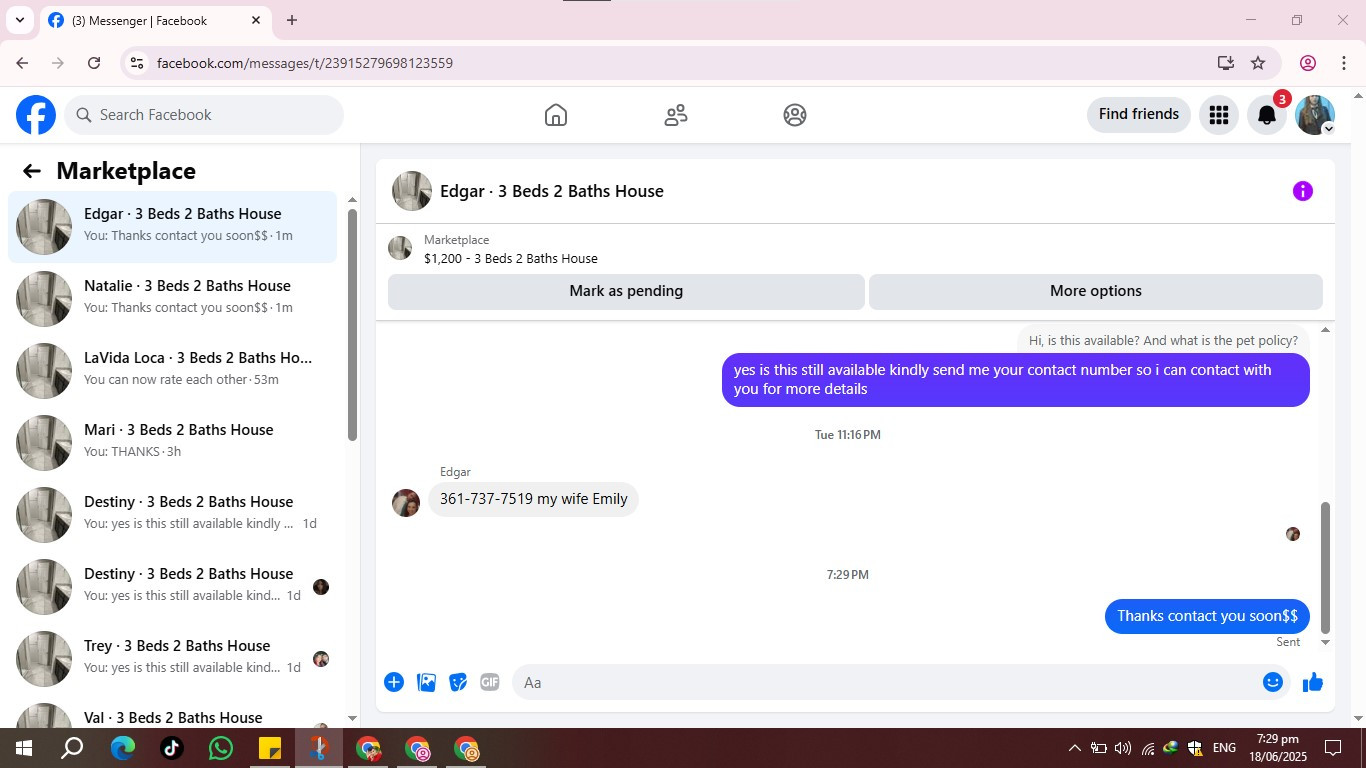Open the $1,200 Marketplace listing link
The image size is (1366, 768).
tap(511, 258)
